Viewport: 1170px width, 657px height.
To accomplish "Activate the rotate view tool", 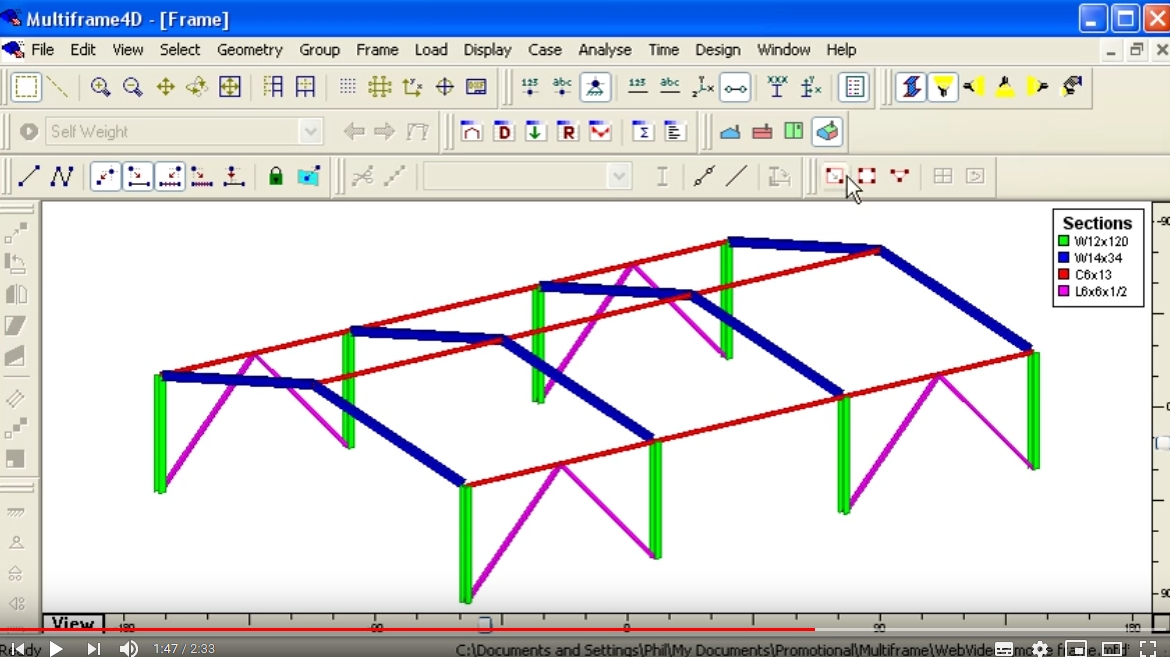I will [196, 87].
